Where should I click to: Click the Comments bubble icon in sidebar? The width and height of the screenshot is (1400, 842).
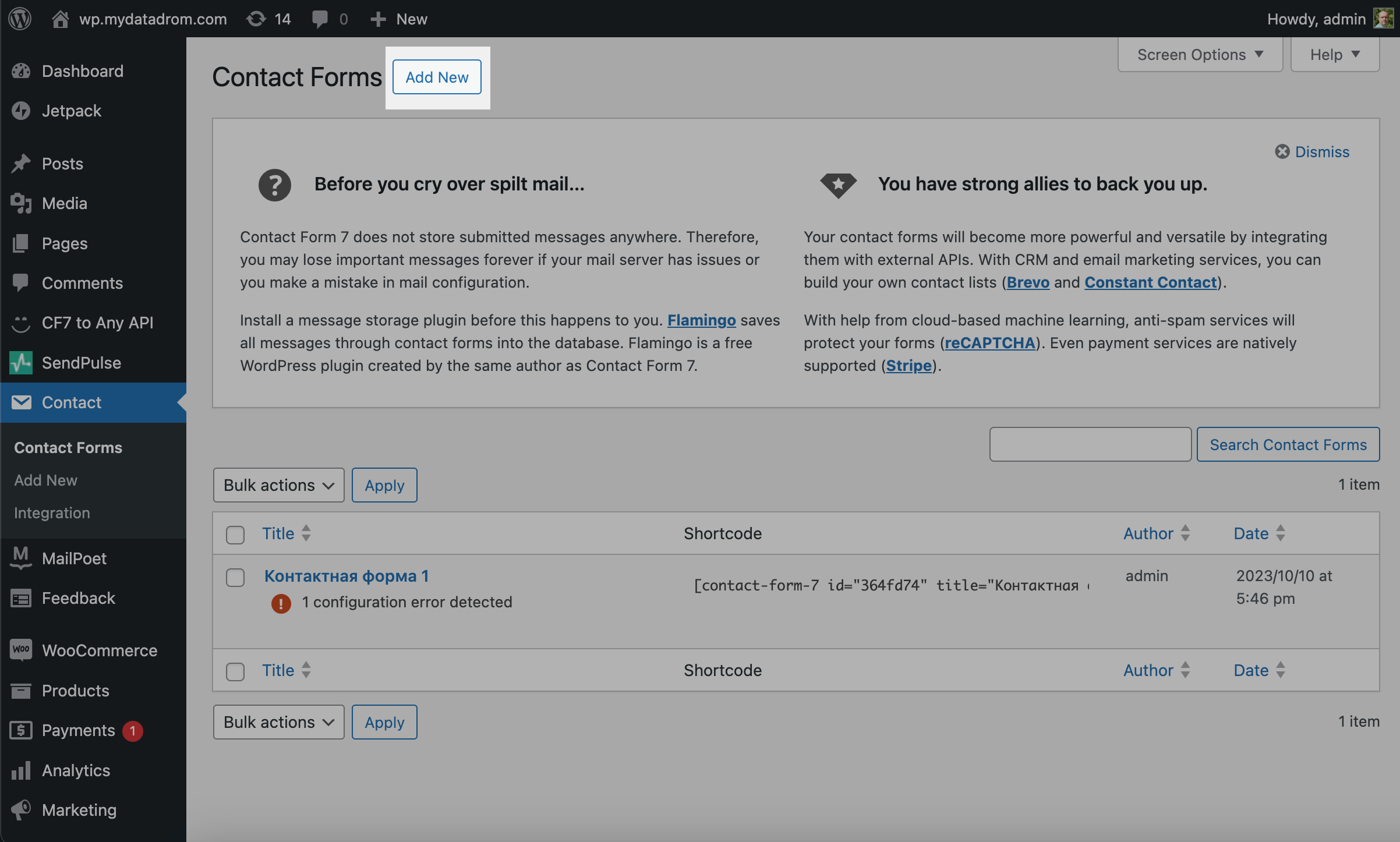pyautogui.click(x=21, y=283)
